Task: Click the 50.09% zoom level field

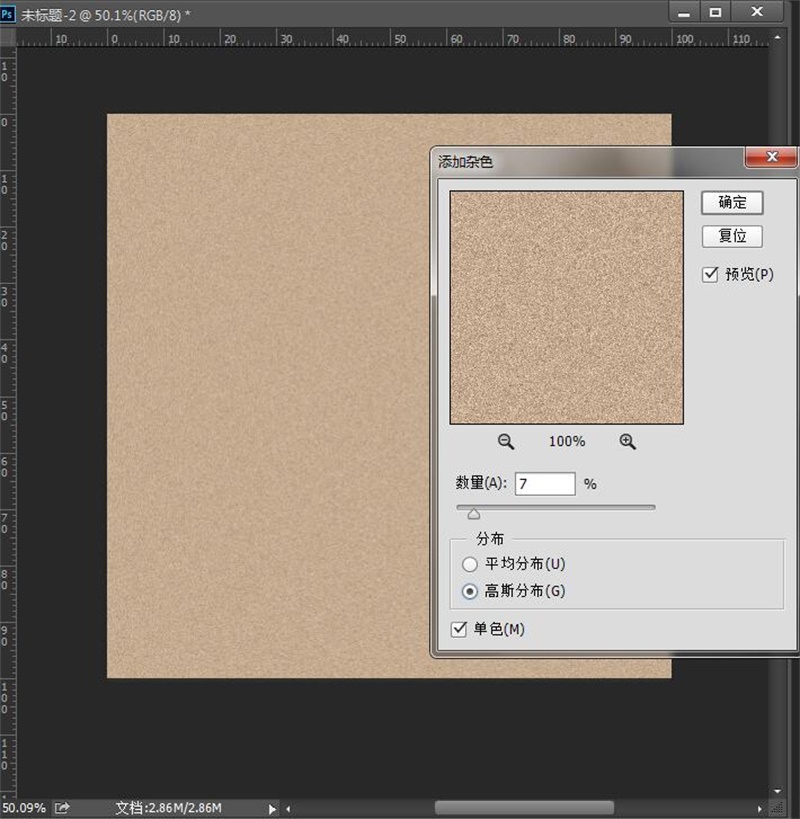Action: 24,809
